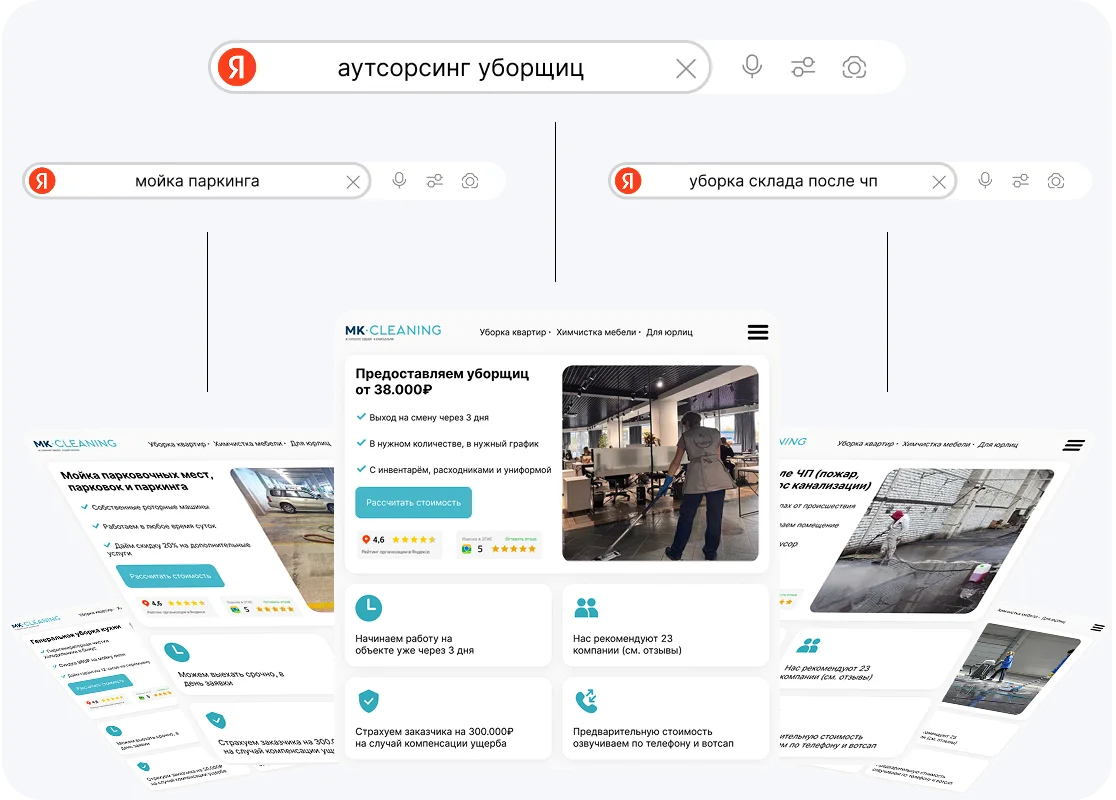The width and height of the screenshot is (1116, 800).
Task: Click the heading "Предоставляем уборщиц от 38.000₽"
Action: click(x=442, y=381)
